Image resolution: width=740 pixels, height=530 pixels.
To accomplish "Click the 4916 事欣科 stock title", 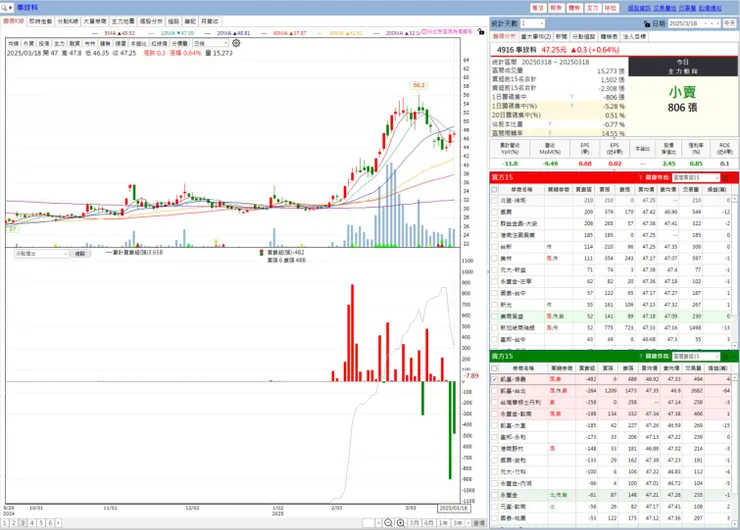I will [x=517, y=50].
